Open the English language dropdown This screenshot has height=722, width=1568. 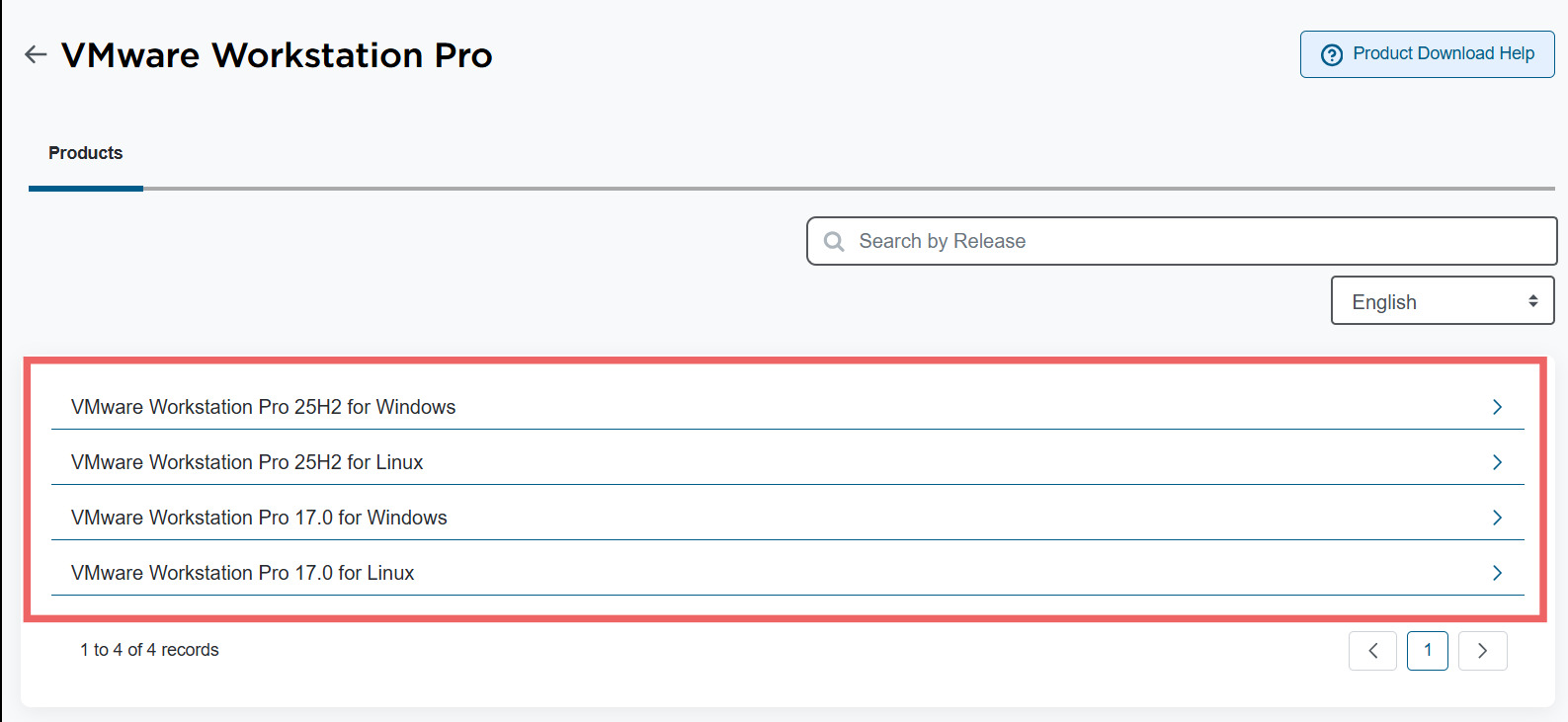click(x=1443, y=300)
